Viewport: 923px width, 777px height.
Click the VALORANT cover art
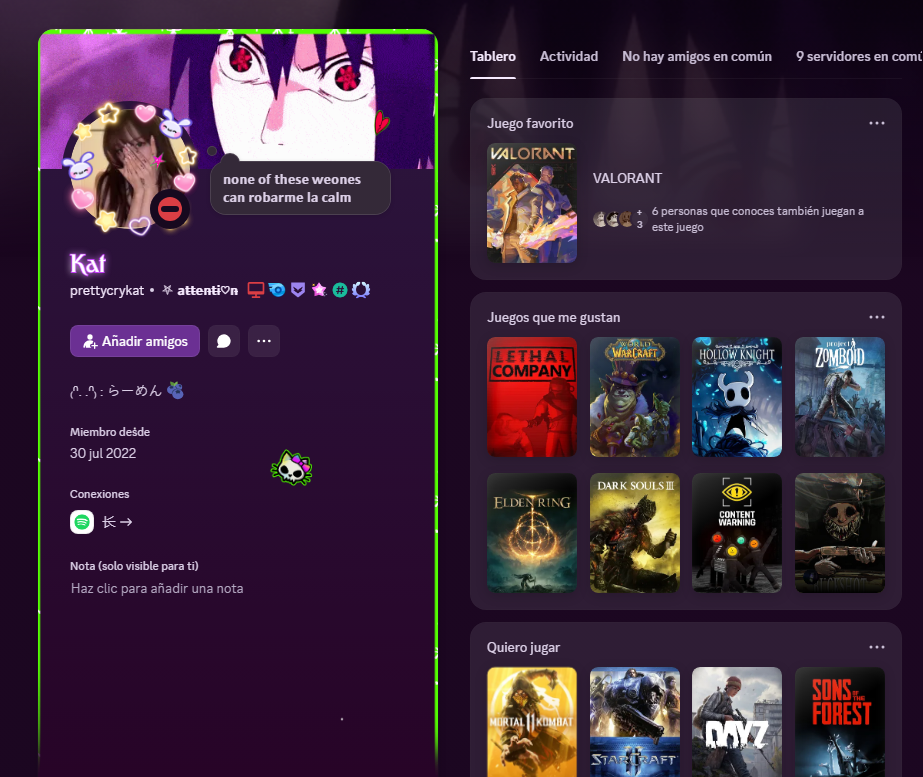pos(532,203)
